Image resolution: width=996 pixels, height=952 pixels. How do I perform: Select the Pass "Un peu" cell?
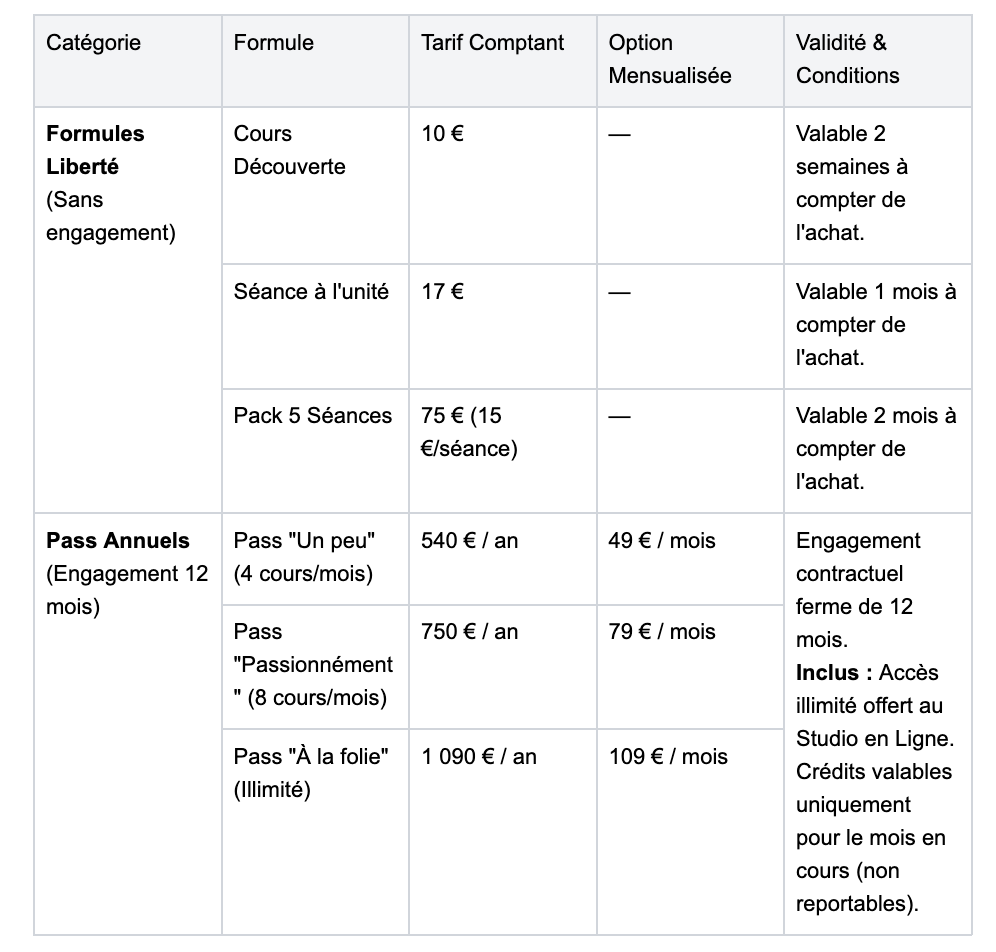point(315,559)
